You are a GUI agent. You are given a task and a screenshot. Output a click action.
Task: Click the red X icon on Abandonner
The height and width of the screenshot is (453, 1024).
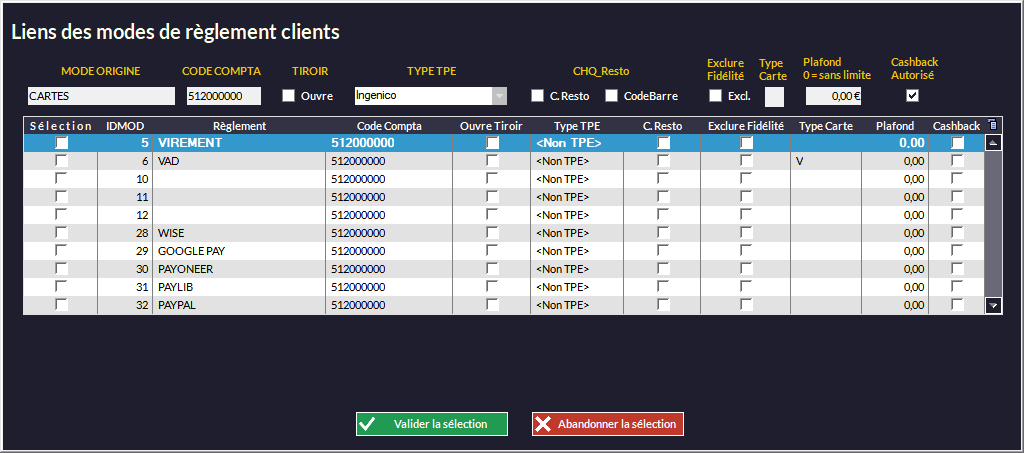pos(543,424)
